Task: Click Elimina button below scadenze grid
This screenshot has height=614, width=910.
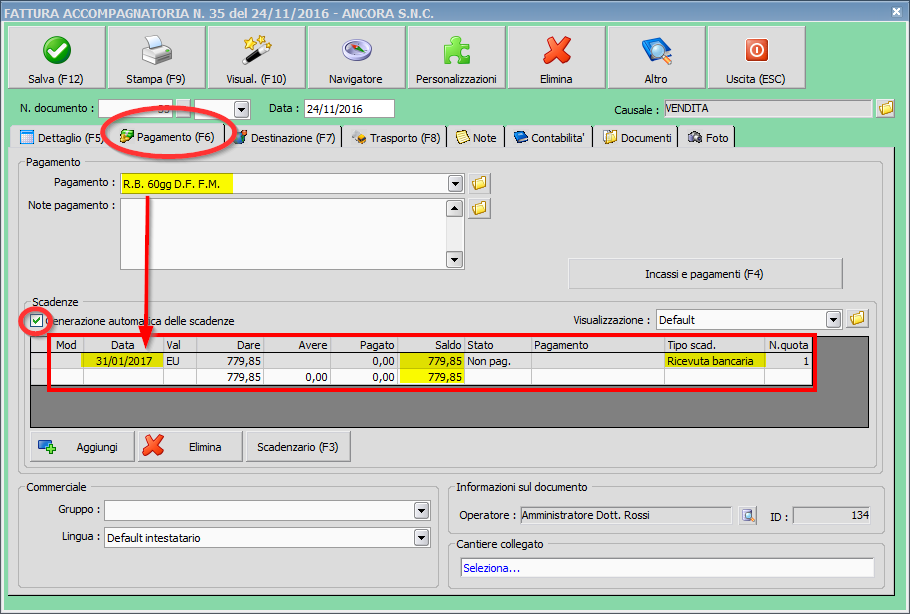Action: pyautogui.click(x=190, y=446)
